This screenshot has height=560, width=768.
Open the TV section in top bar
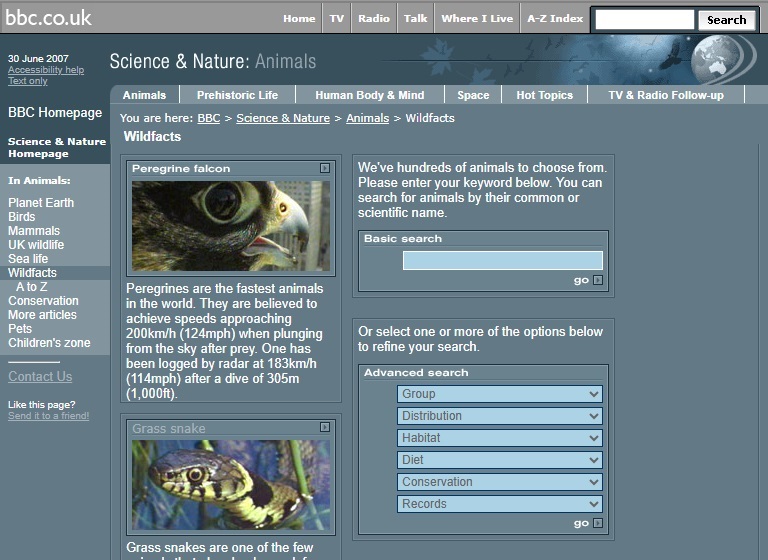point(336,19)
